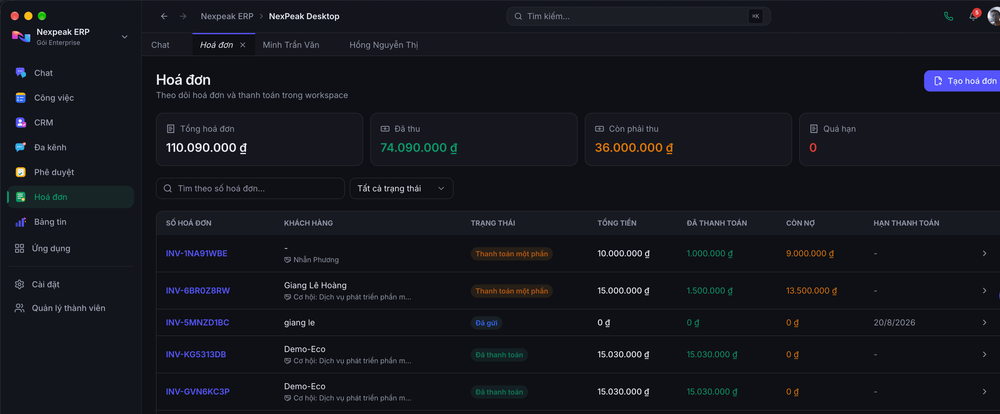Expand row INV-KG5313DB with its chevron

pos(984,354)
